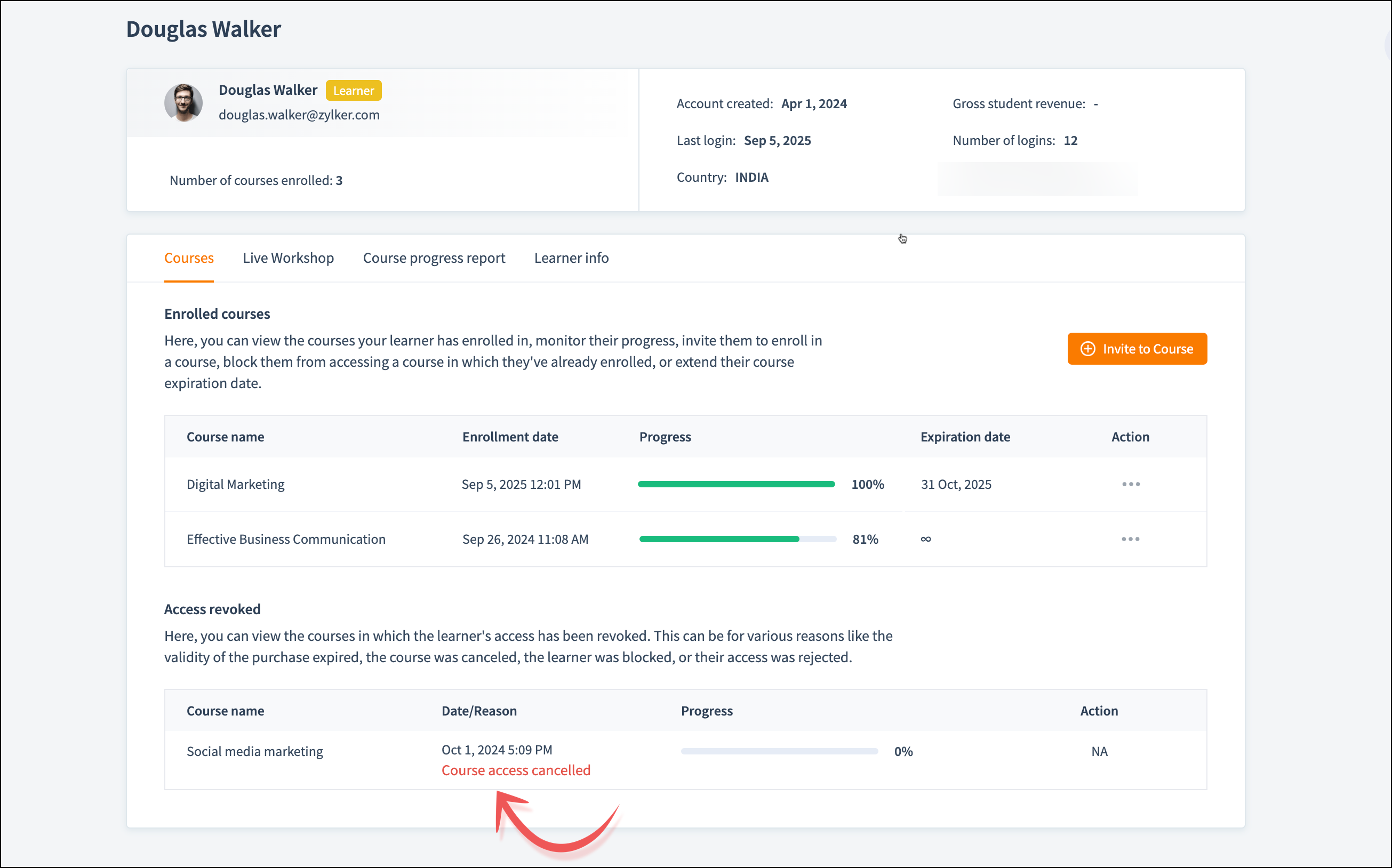Click the Social media marketing course name
1392x868 pixels.
pyautogui.click(x=254, y=751)
